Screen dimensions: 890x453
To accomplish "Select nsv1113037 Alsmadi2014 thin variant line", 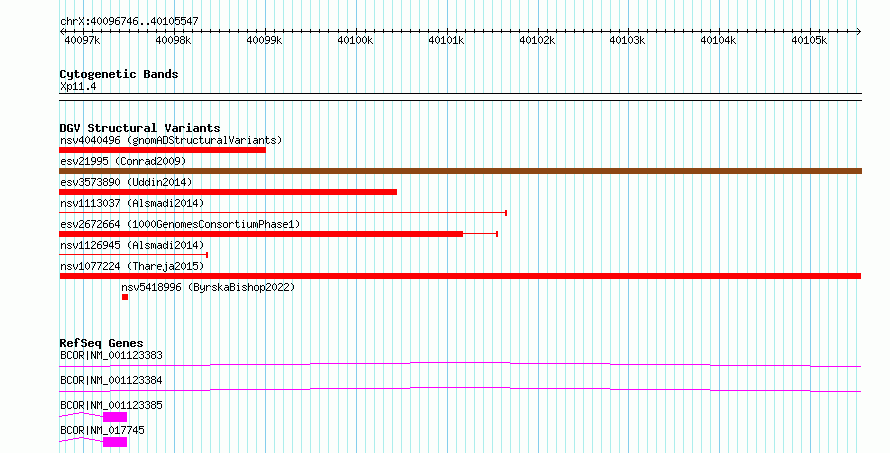I will [283, 213].
